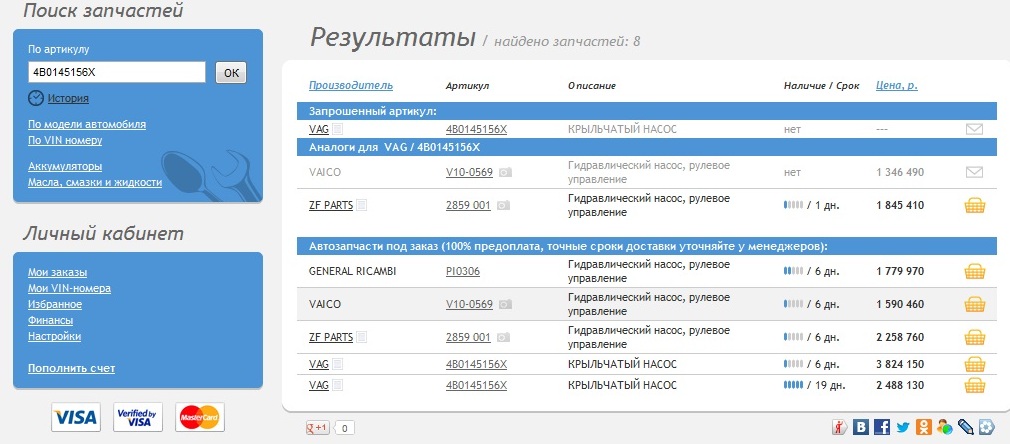The height and width of the screenshot is (444, 1010).
Task: Open photo icon next to V10-0569 analog
Action: (x=506, y=172)
